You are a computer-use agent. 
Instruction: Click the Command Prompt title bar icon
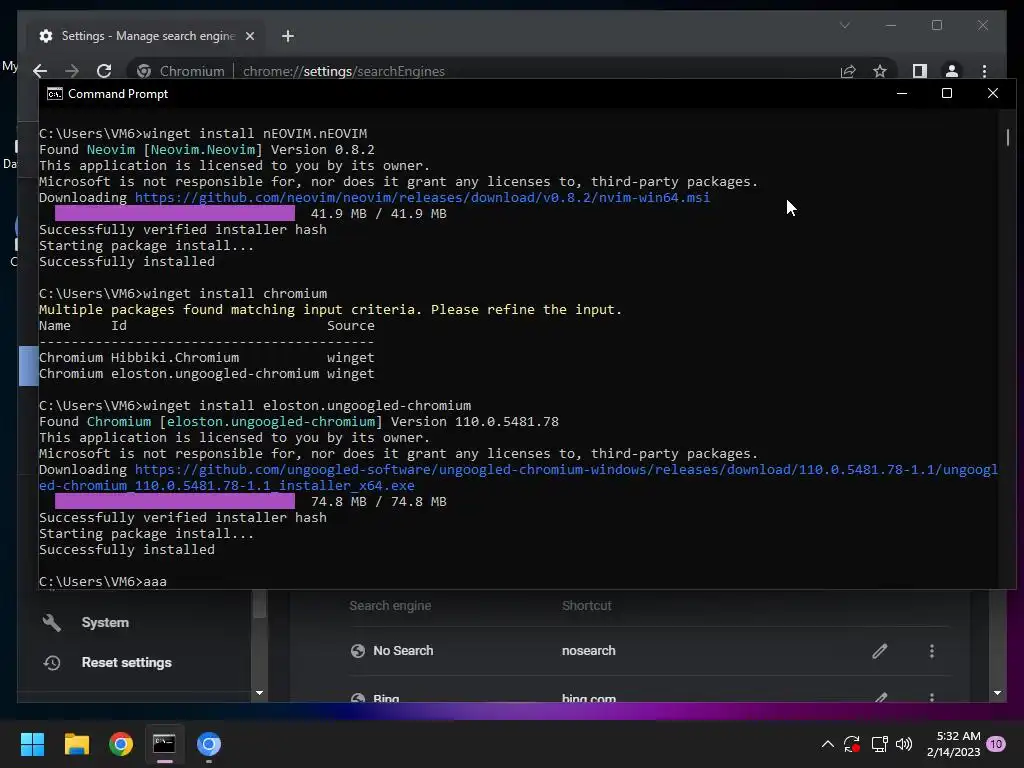tap(55, 94)
